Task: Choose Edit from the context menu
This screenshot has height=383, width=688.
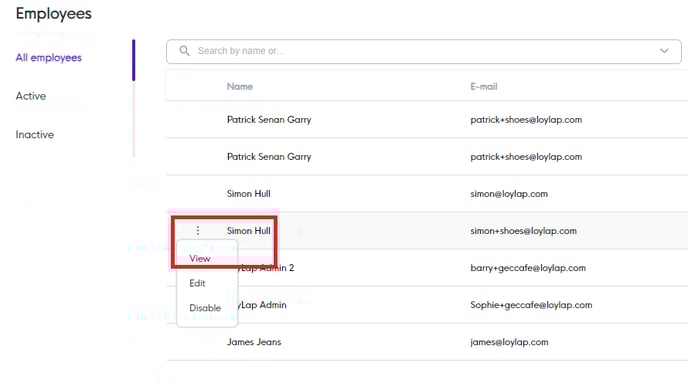Action: [x=197, y=283]
